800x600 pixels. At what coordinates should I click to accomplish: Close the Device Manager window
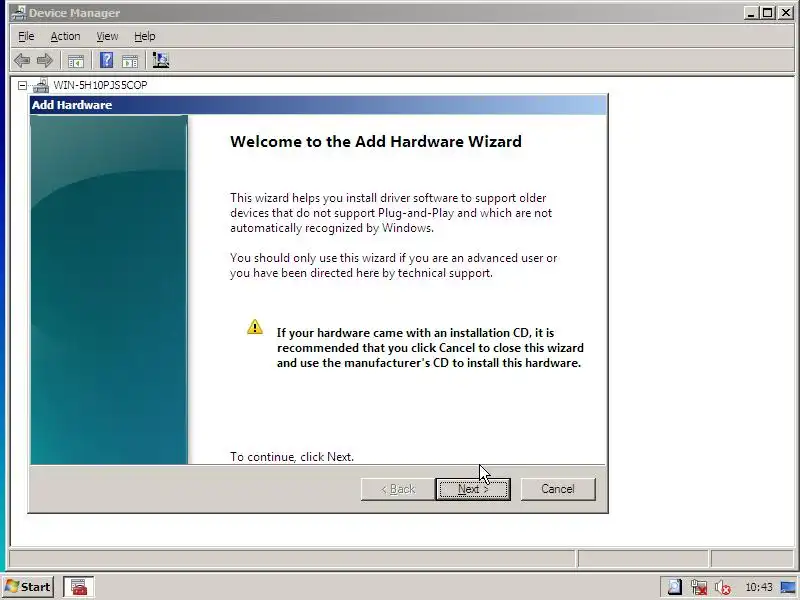tap(786, 13)
